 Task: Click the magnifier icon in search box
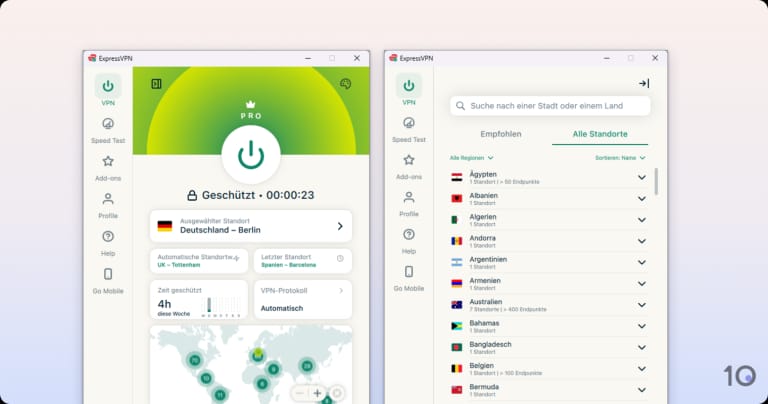(x=460, y=106)
